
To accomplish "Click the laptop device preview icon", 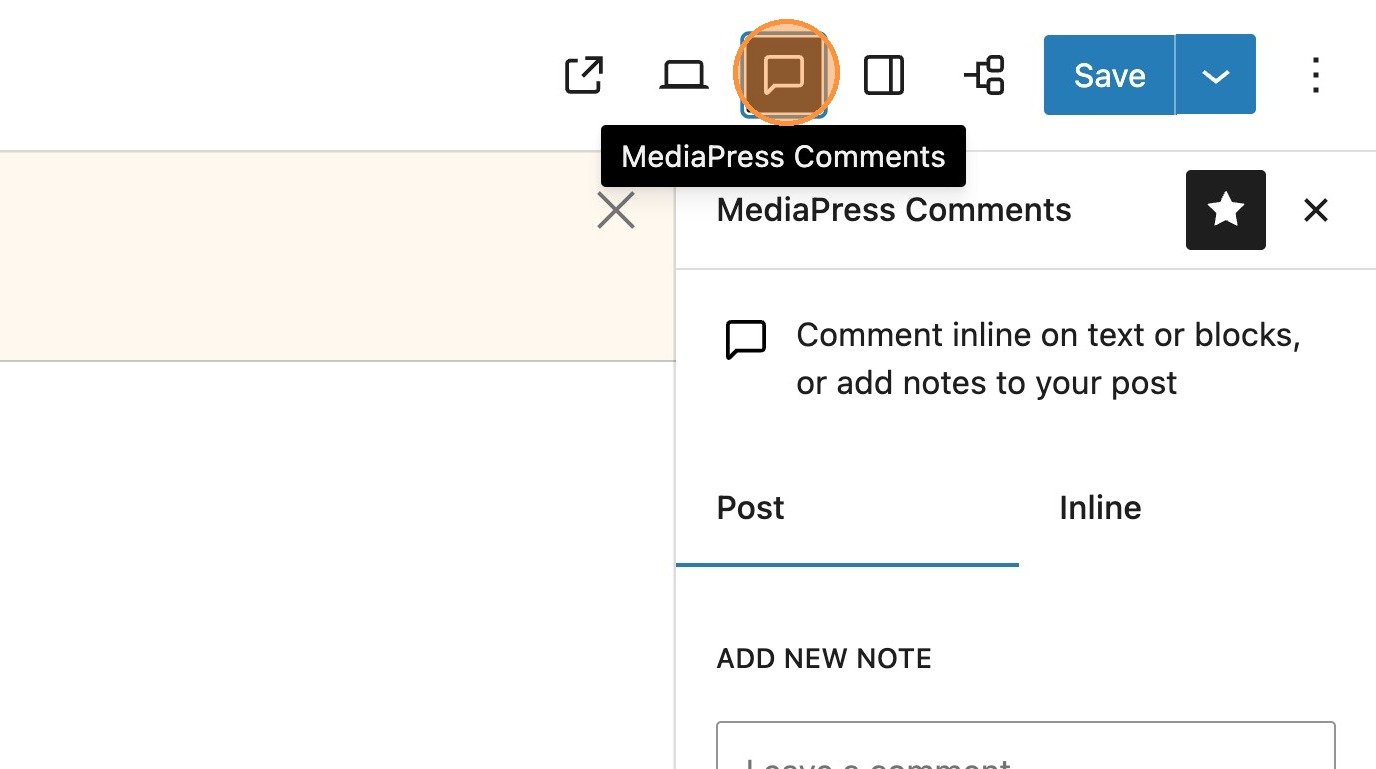I will pos(684,76).
